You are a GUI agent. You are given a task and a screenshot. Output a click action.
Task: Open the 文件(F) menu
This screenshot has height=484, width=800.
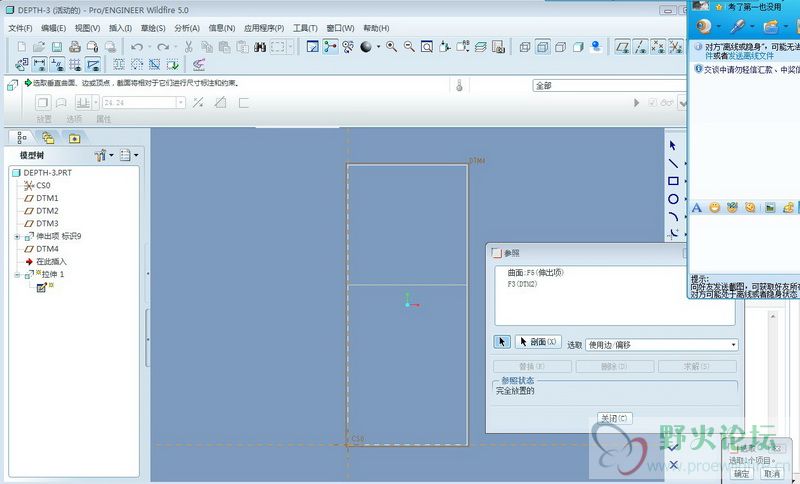(20, 28)
